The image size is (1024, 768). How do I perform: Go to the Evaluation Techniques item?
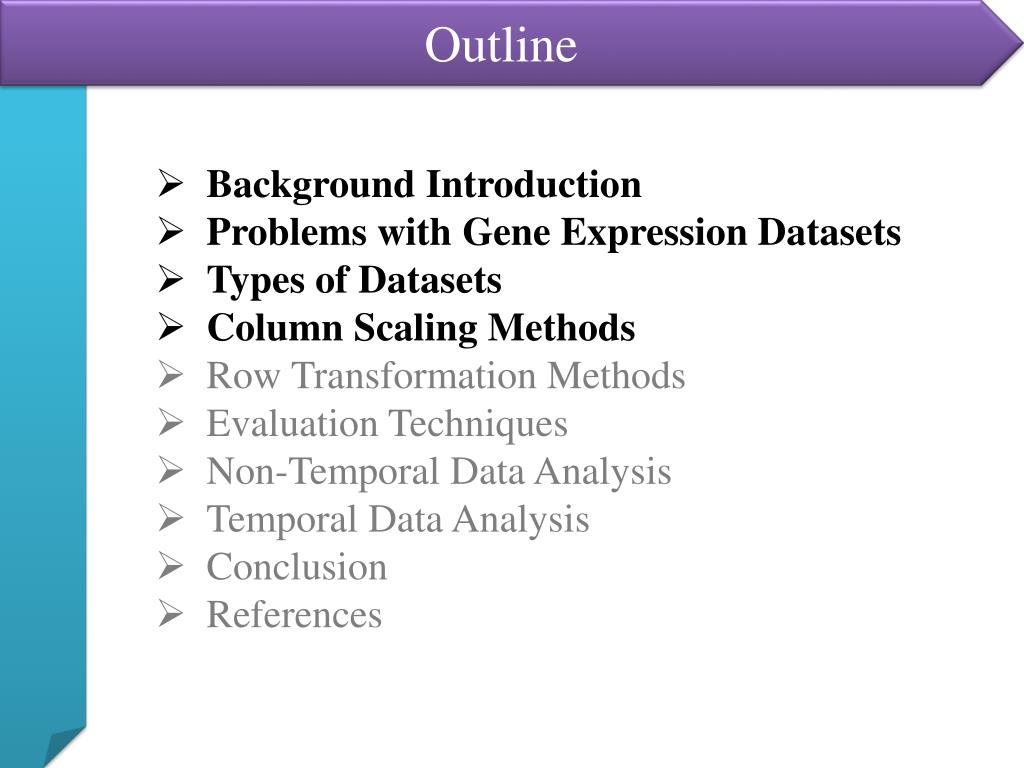pyautogui.click(x=387, y=424)
